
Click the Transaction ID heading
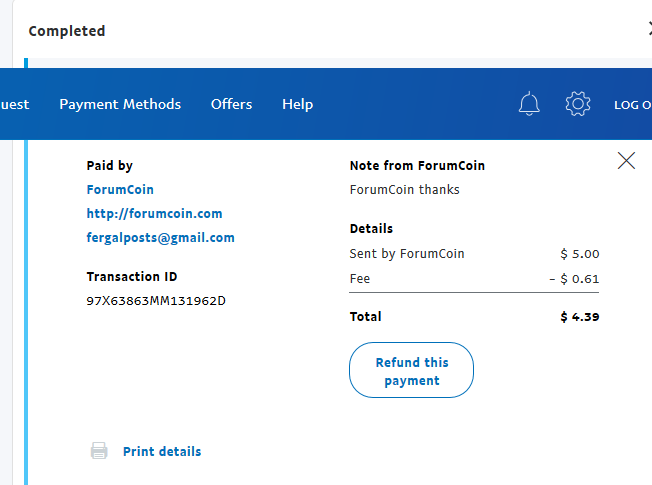click(x=132, y=277)
